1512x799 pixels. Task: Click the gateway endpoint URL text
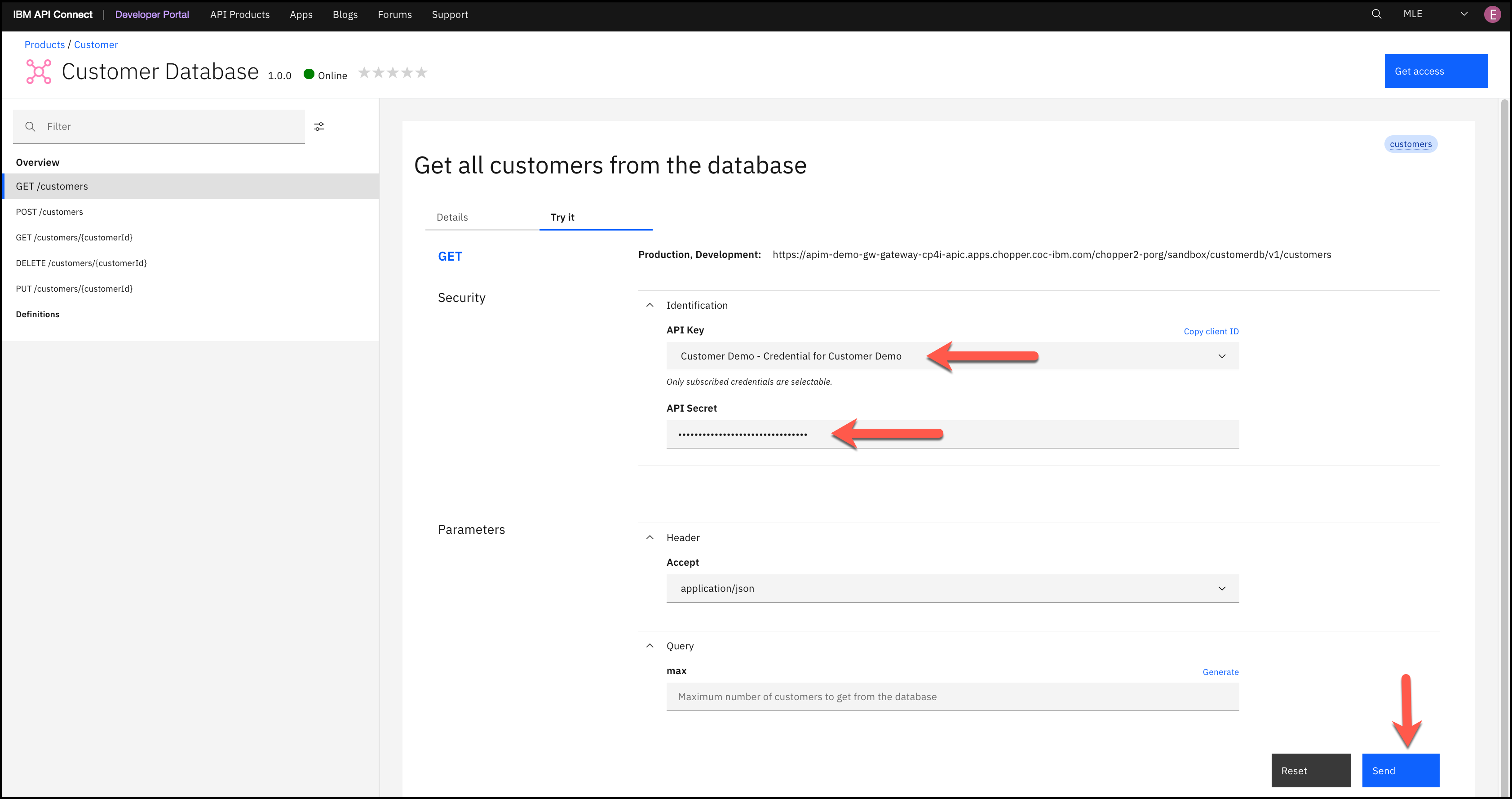tap(1051, 255)
